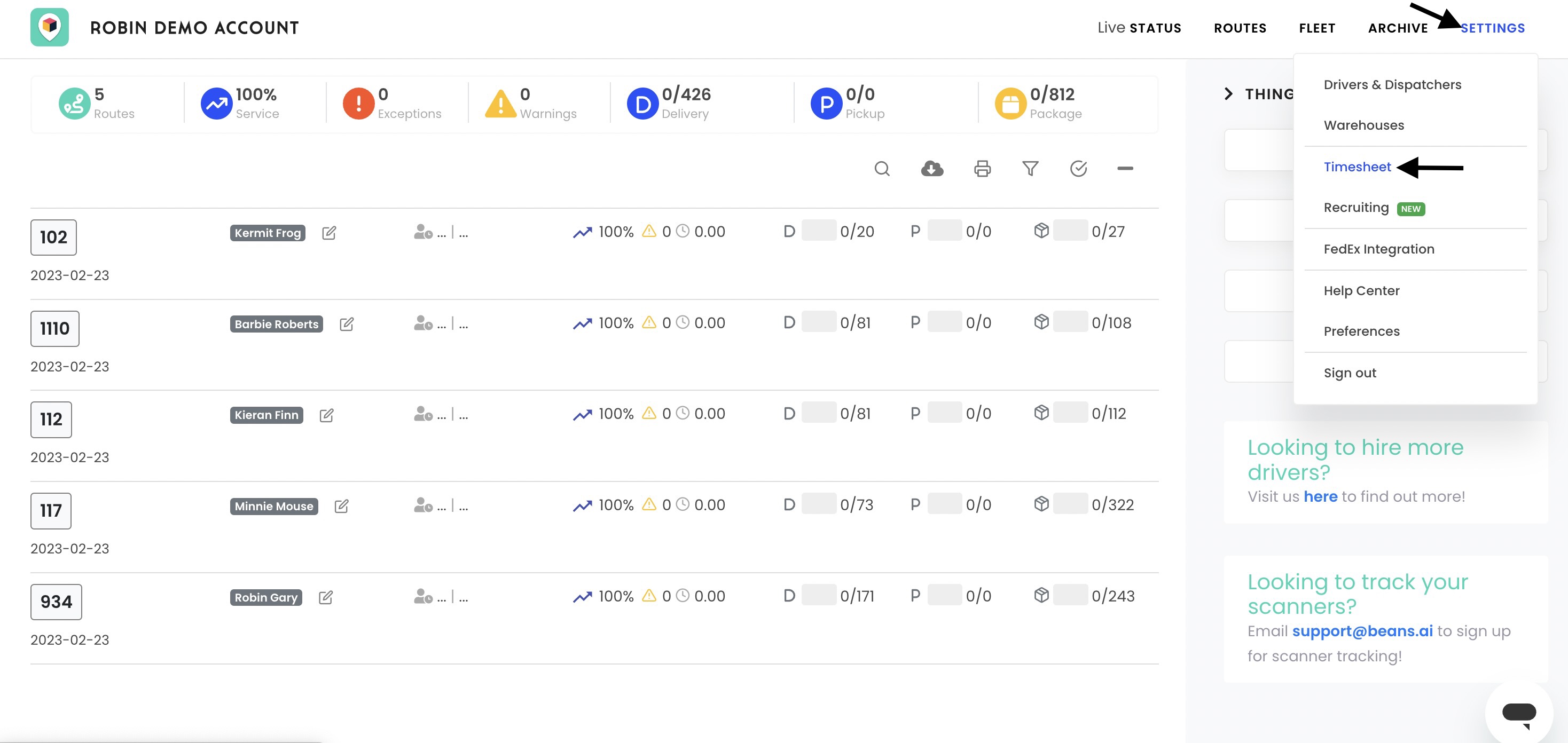Open route number 1110 box
The height and width of the screenshot is (743, 1568).
pyautogui.click(x=55, y=329)
